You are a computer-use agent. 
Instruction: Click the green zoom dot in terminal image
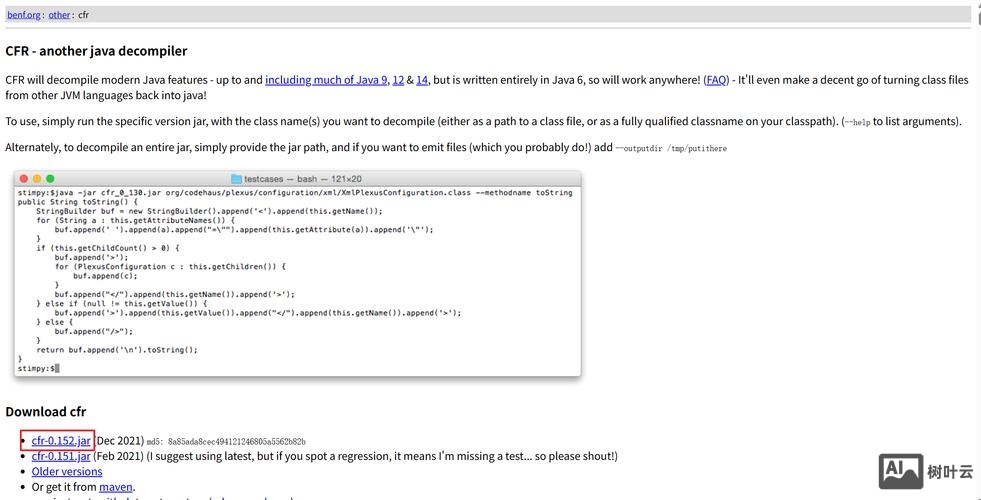tap(51, 178)
